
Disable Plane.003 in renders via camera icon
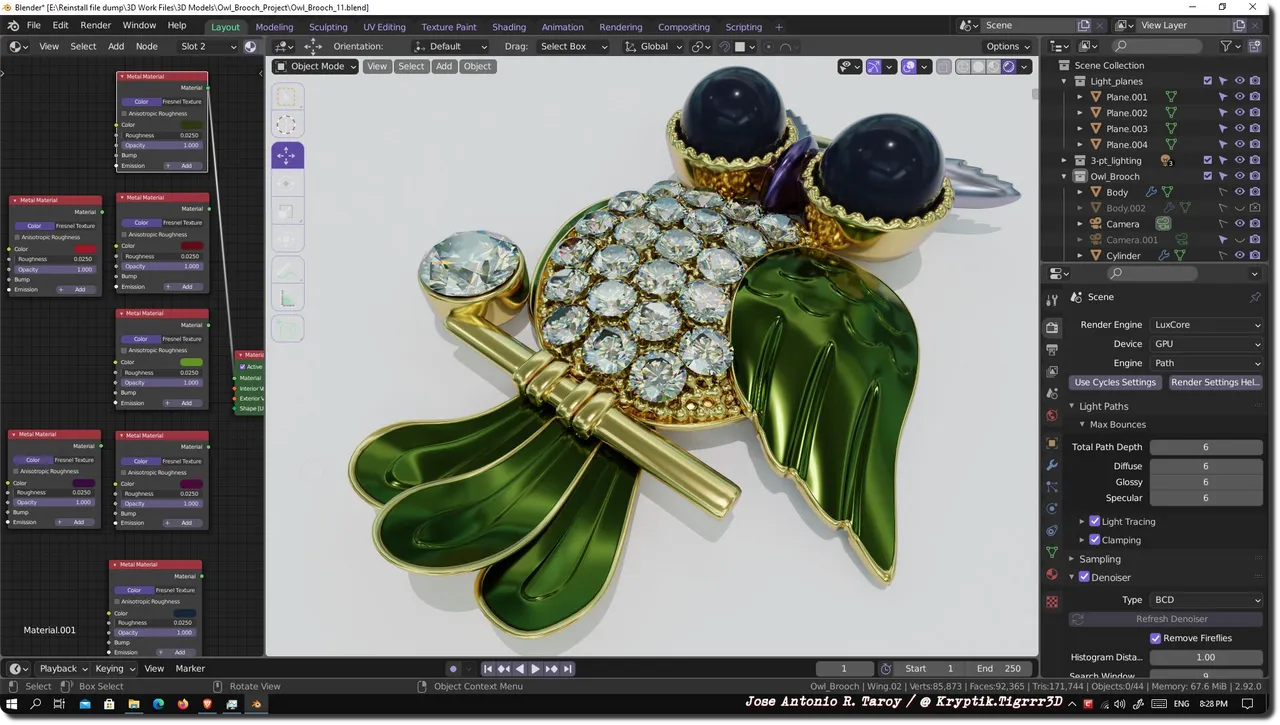pos(1255,129)
